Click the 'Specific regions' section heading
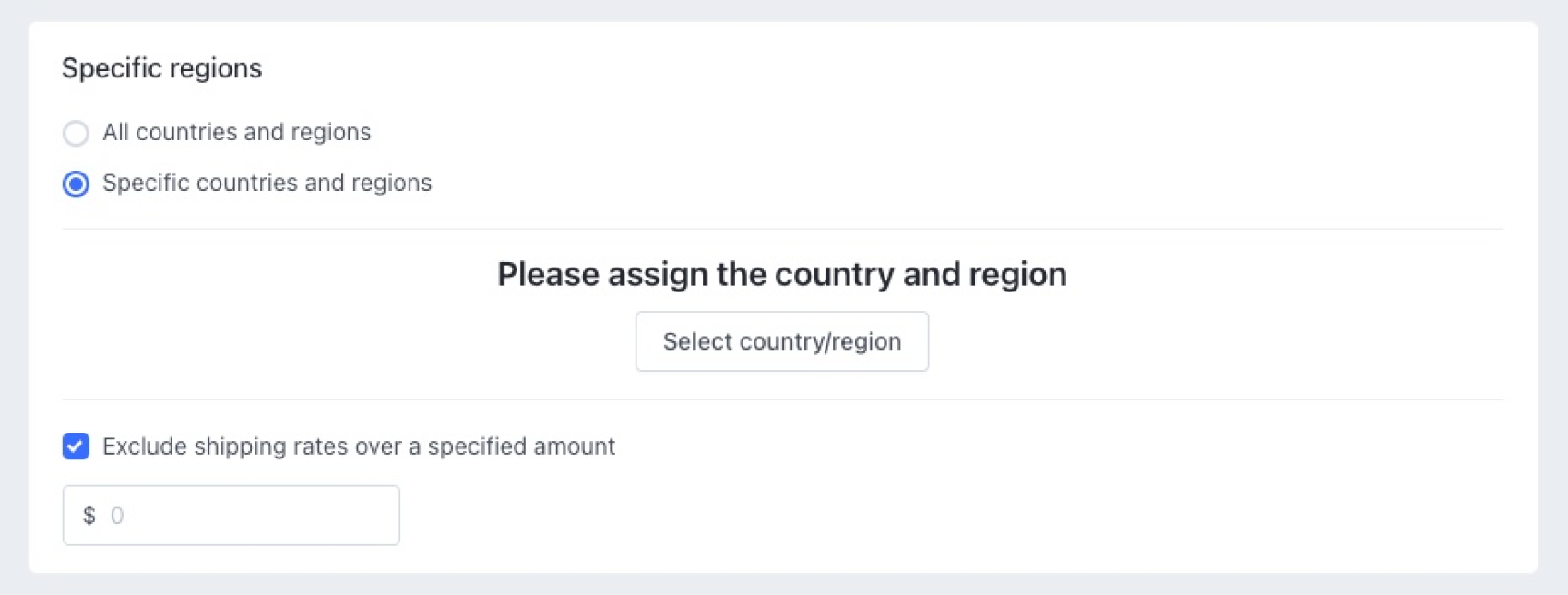Viewport: 1568px width, 595px height. pos(161,68)
